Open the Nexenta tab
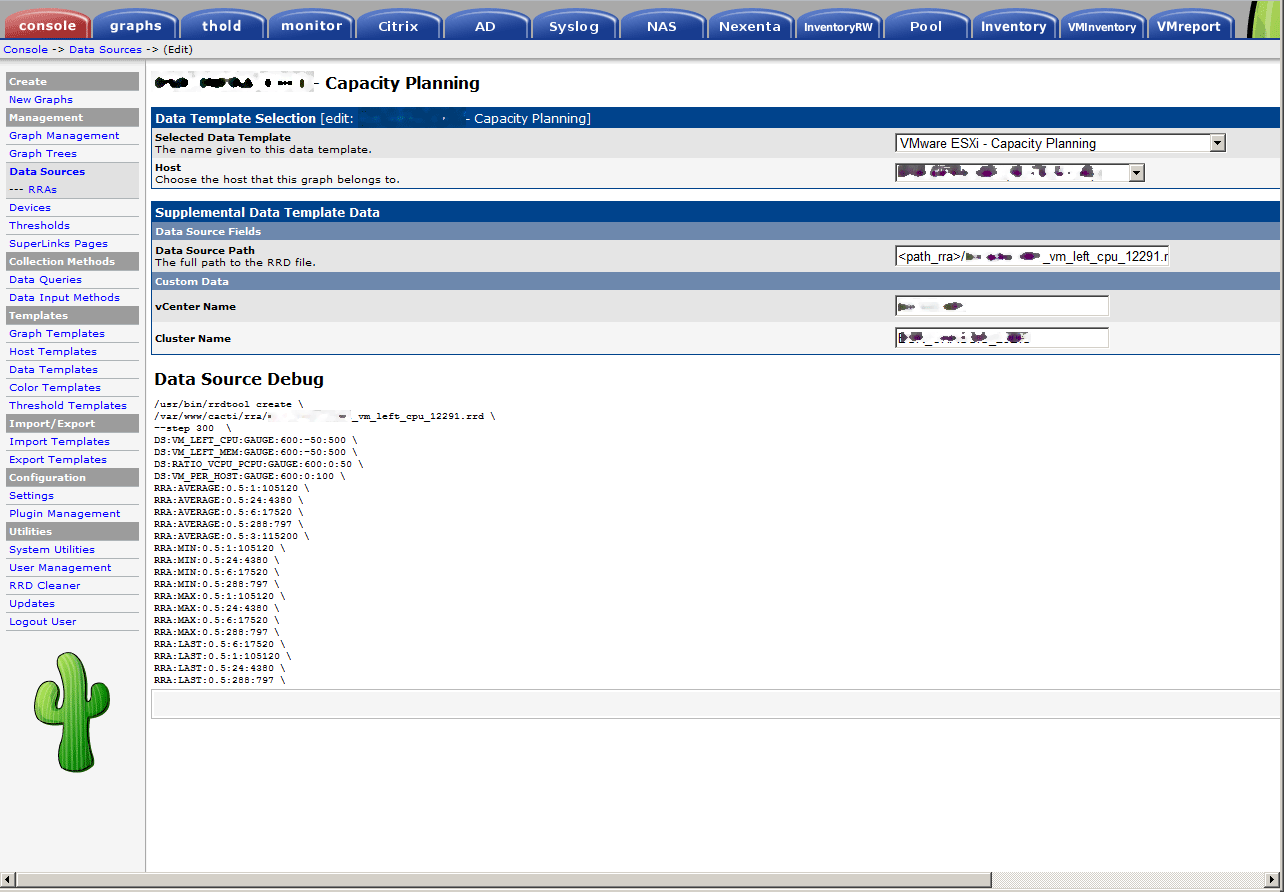The image size is (1284, 892). pyautogui.click(x=750, y=26)
